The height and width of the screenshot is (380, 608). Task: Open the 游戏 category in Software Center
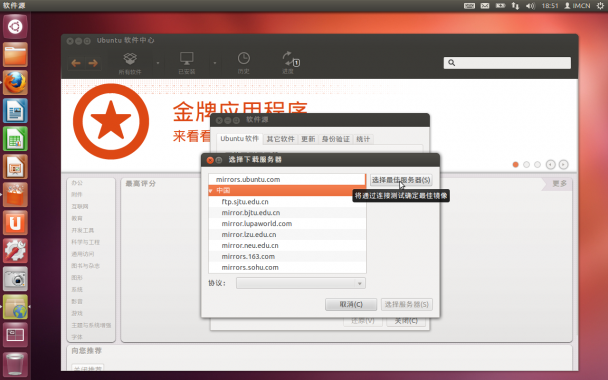(x=77, y=313)
